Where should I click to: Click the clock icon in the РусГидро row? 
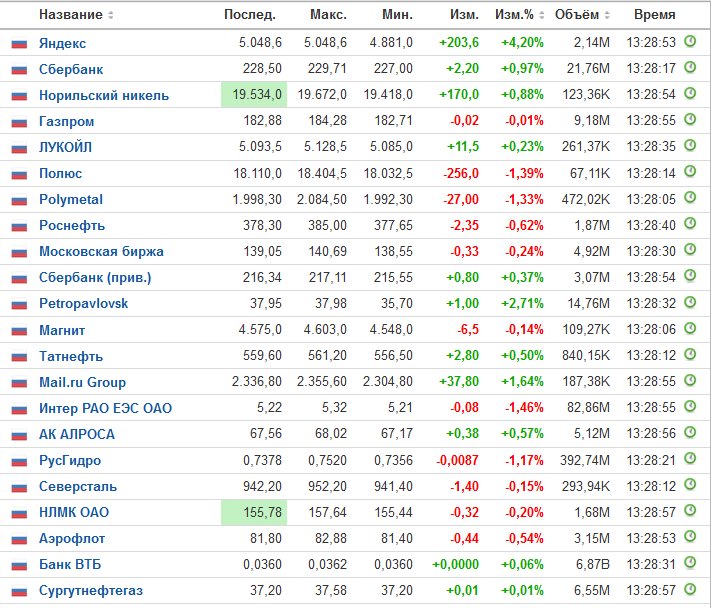click(x=690, y=459)
